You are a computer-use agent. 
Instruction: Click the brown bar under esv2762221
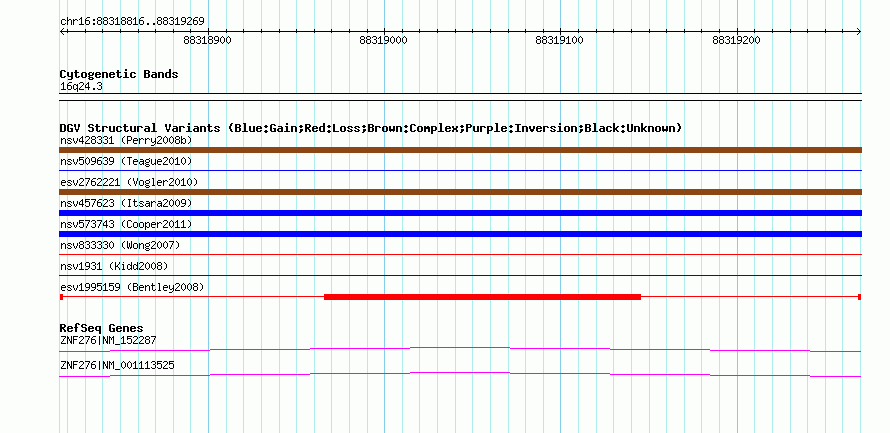pyautogui.click(x=460, y=192)
